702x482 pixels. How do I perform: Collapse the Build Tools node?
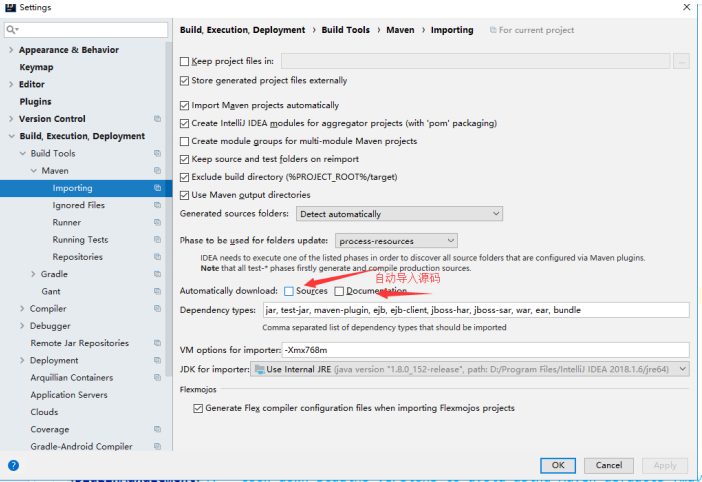[x=22, y=153]
